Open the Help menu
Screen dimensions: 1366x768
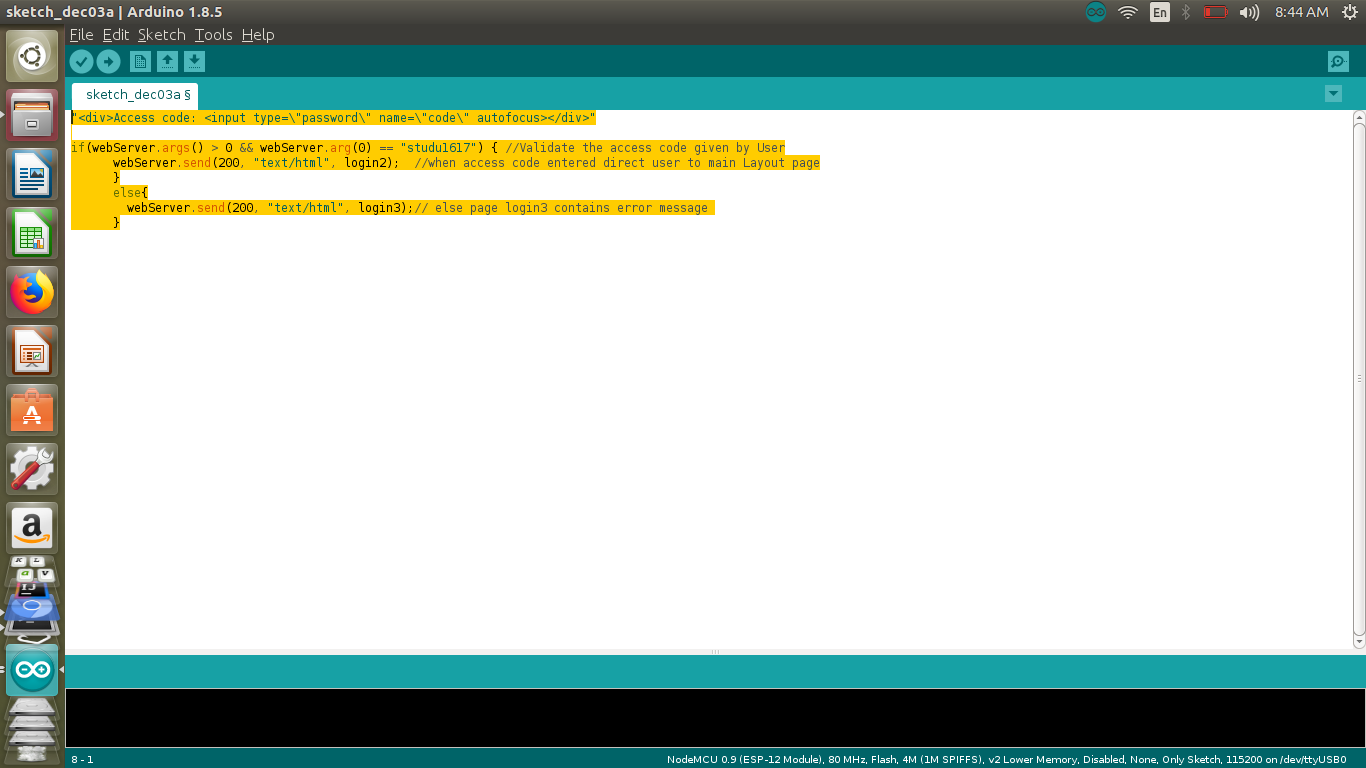258,35
